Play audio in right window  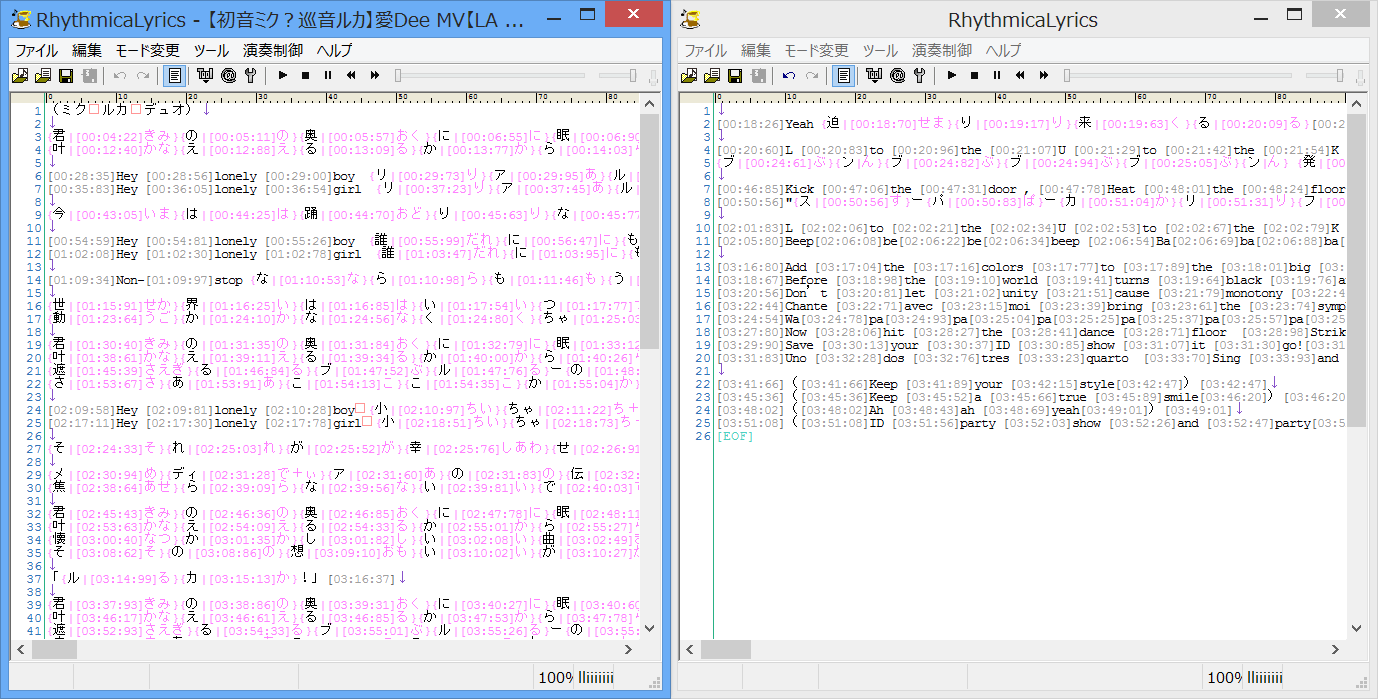pos(952,75)
